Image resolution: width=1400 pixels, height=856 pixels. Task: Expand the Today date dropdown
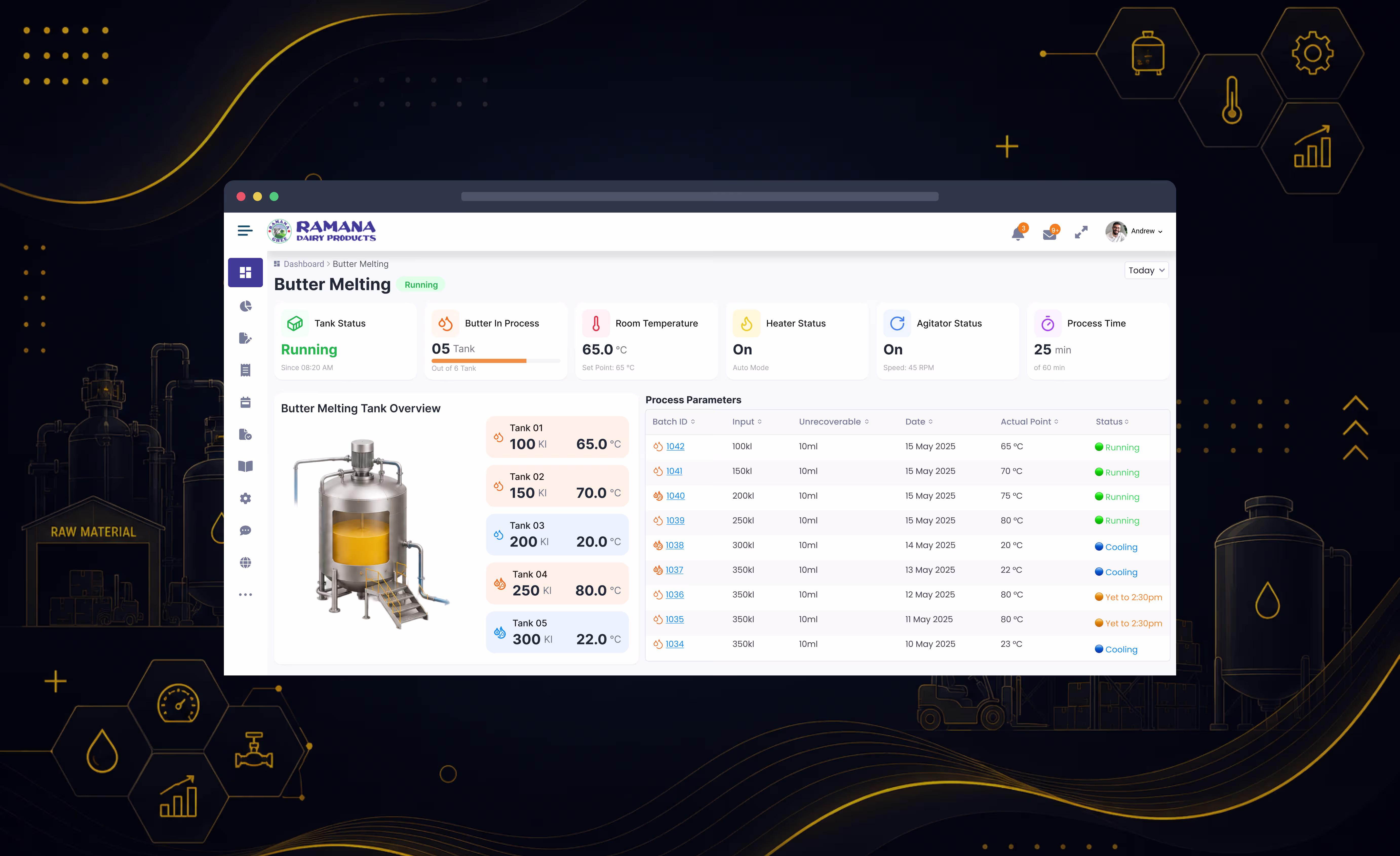coord(1146,270)
